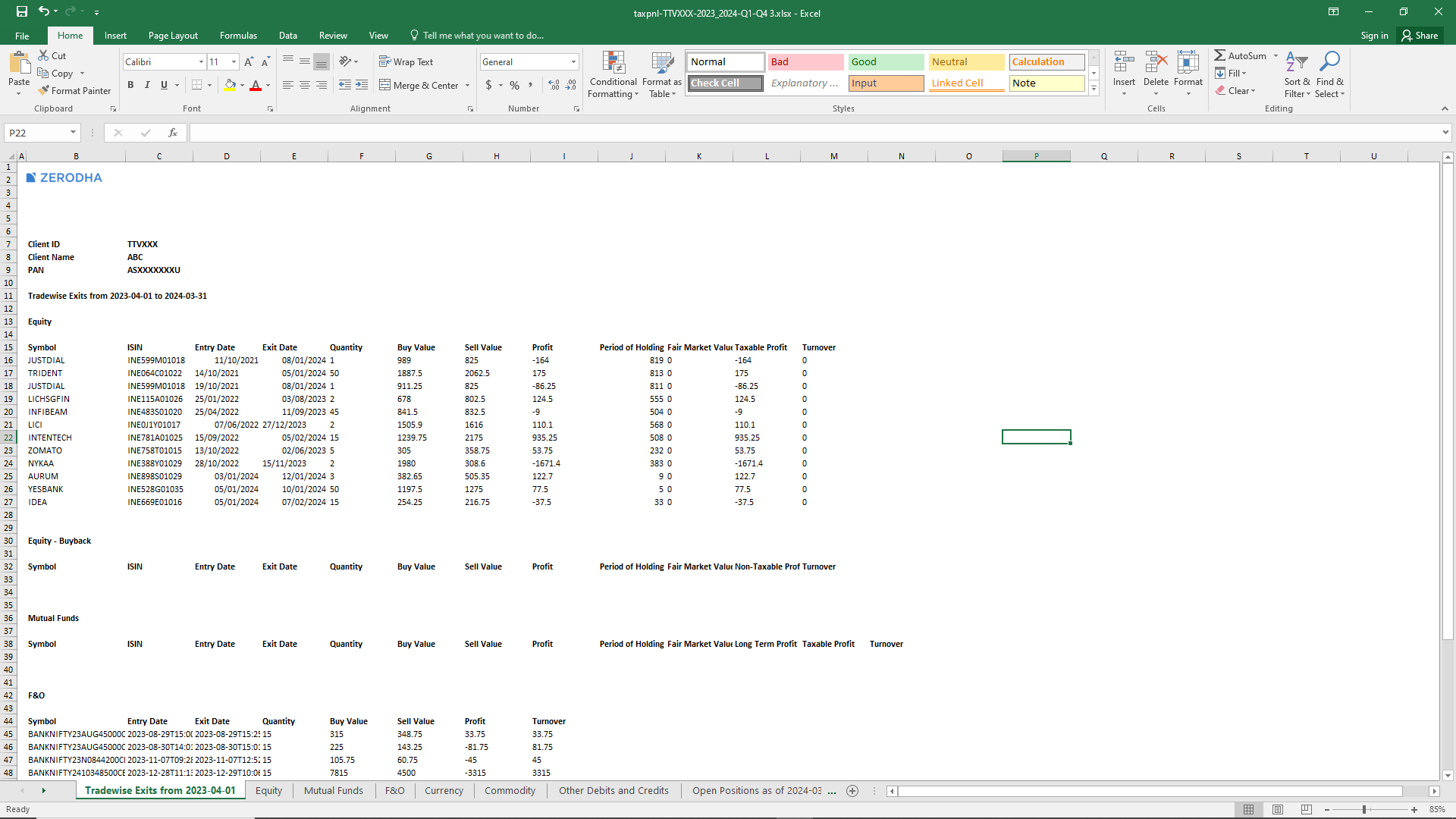
Task: Open the Fill Color bucket swatch
Action: pyautogui.click(x=231, y=85)
